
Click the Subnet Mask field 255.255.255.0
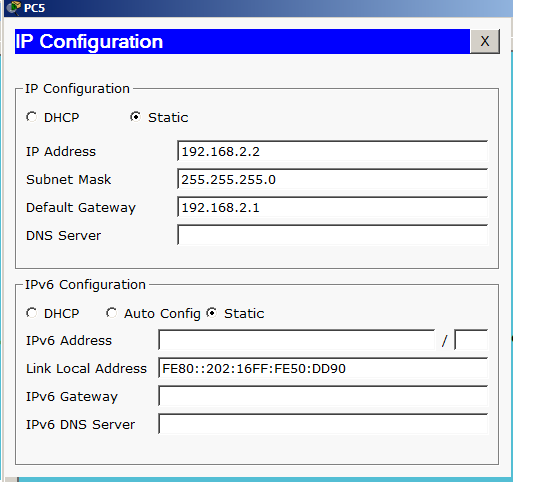click(x=333, y=179)
